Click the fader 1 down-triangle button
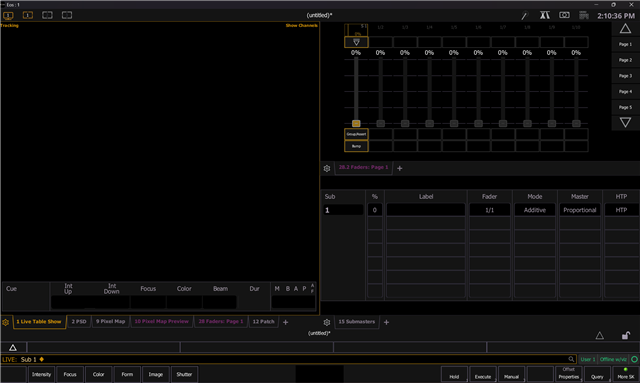640x383 pixels. pos(356,42)
